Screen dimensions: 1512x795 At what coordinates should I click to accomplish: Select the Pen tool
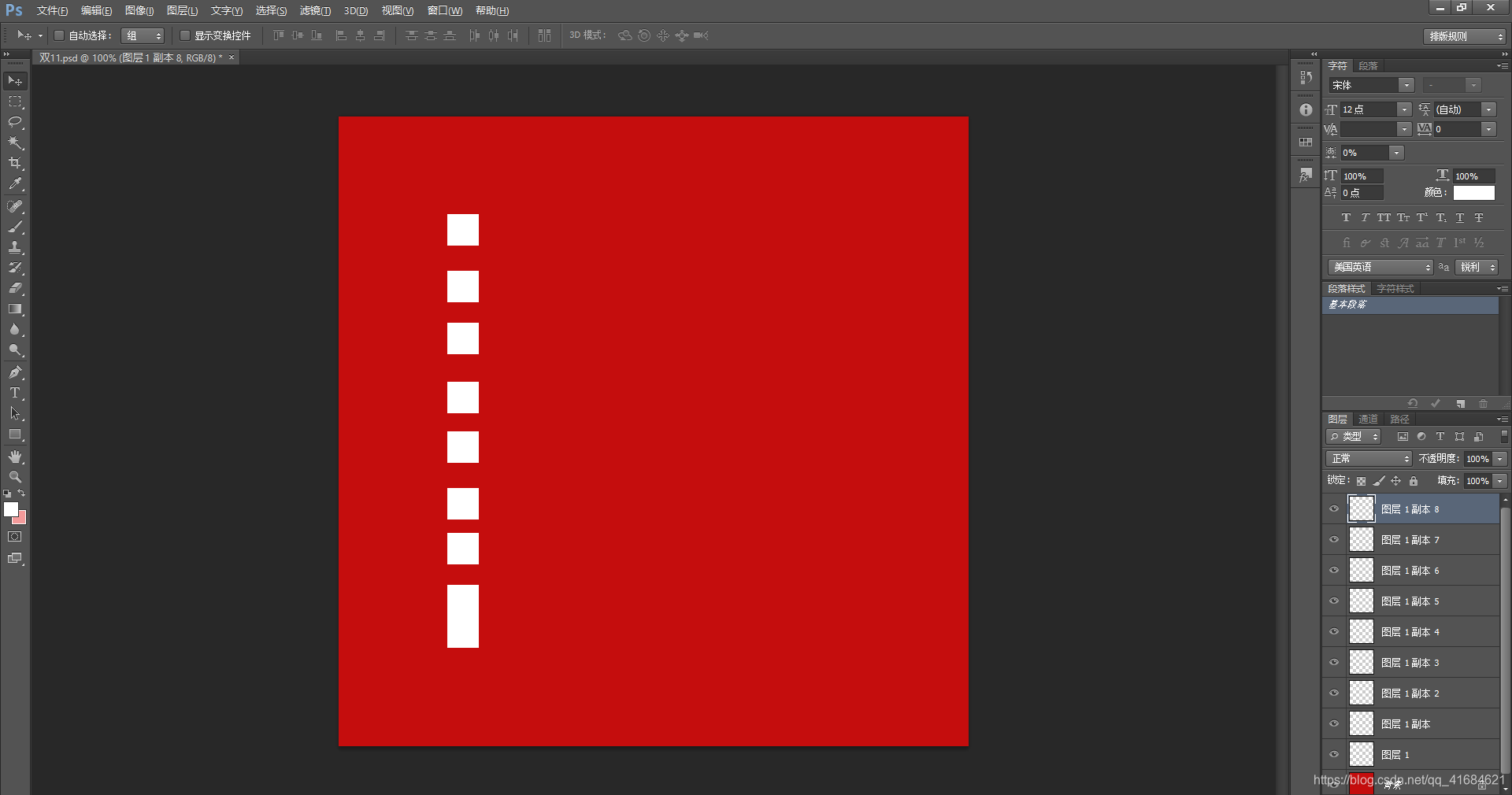pyautogui.click(x=15, y=372)
